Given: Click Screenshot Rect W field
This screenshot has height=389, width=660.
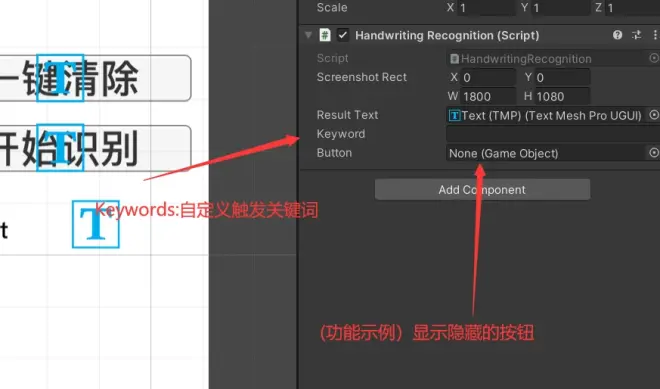Looking at the screenshot, I should pyautogui.click(x=488, y=96).
